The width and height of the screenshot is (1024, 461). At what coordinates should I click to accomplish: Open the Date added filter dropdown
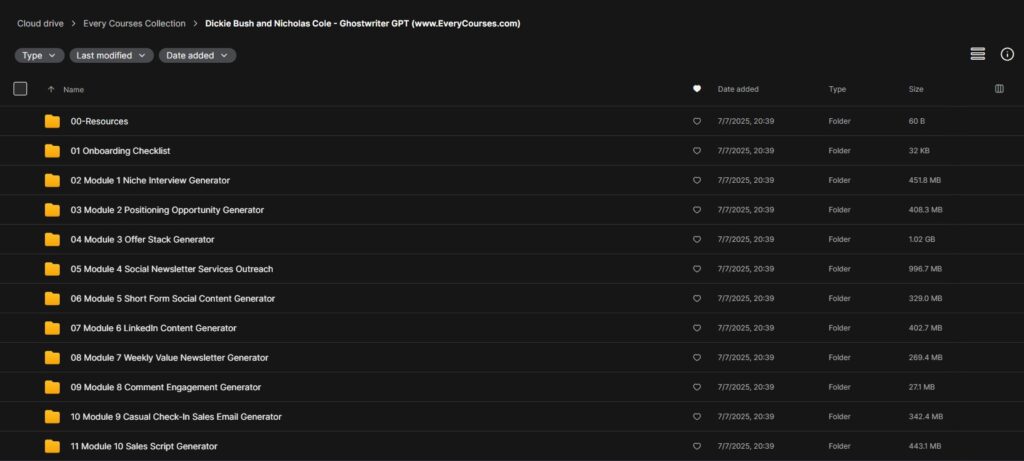click(197, 56)
